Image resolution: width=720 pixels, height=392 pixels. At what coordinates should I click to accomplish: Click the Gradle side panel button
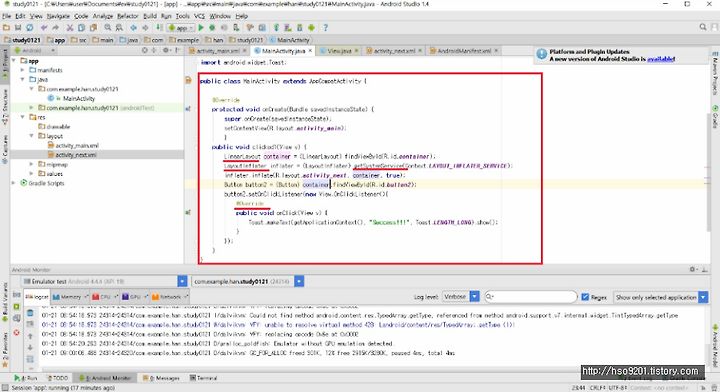click(x=715, y=117)
